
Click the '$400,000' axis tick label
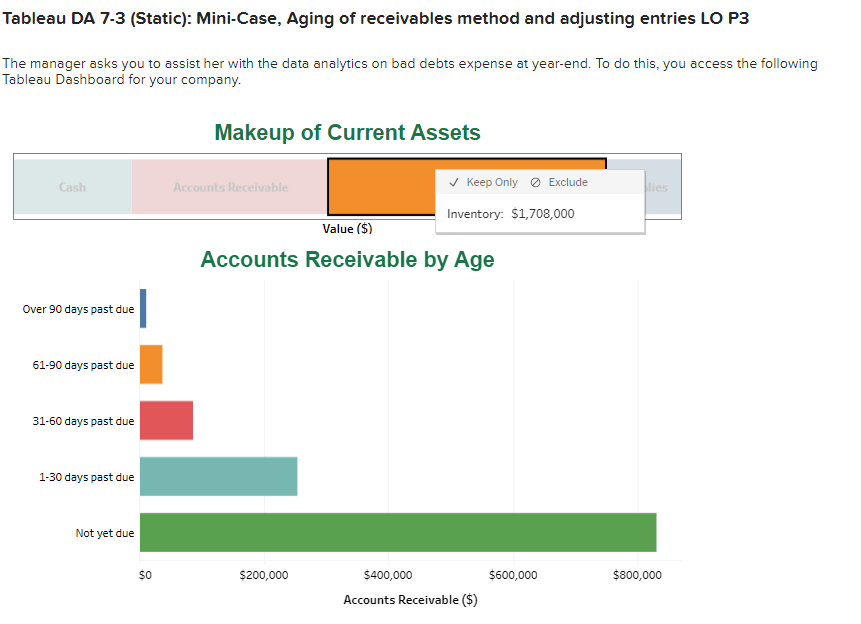[388, 575]
